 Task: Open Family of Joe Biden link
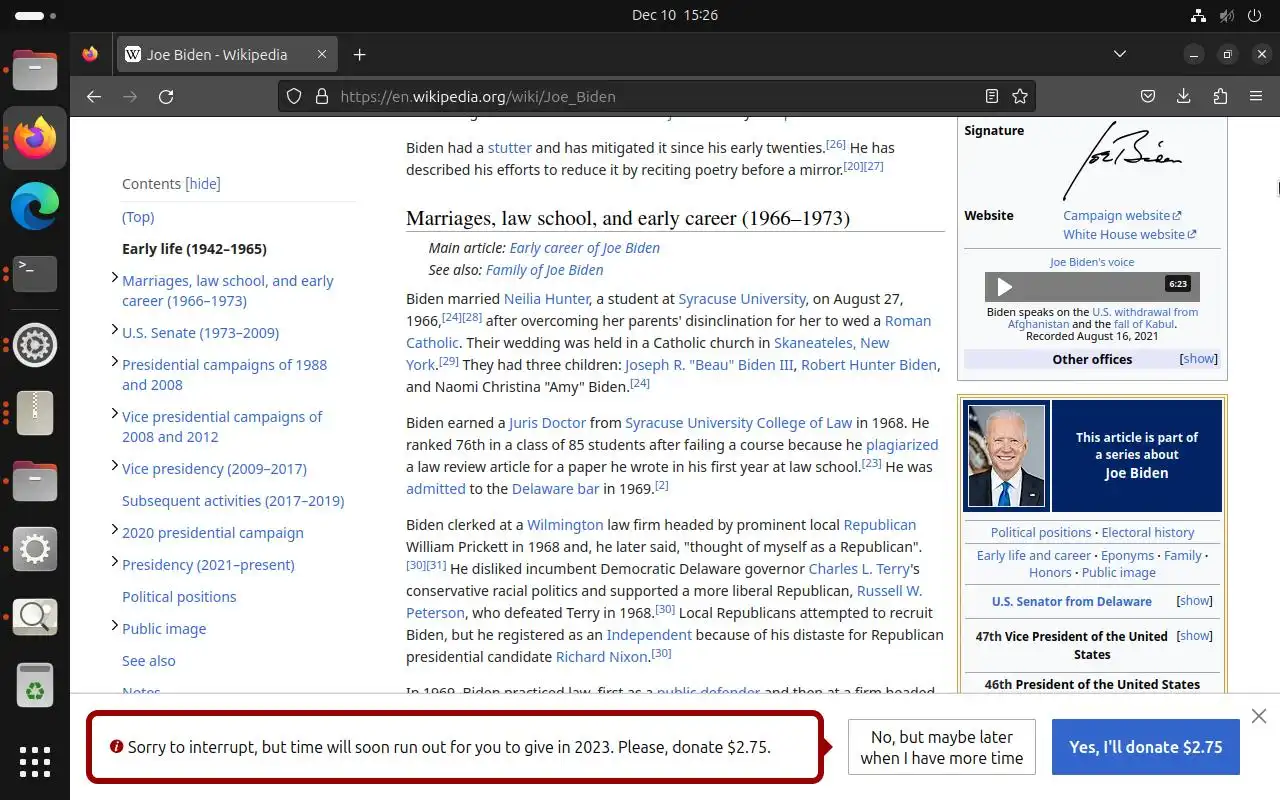544,270
